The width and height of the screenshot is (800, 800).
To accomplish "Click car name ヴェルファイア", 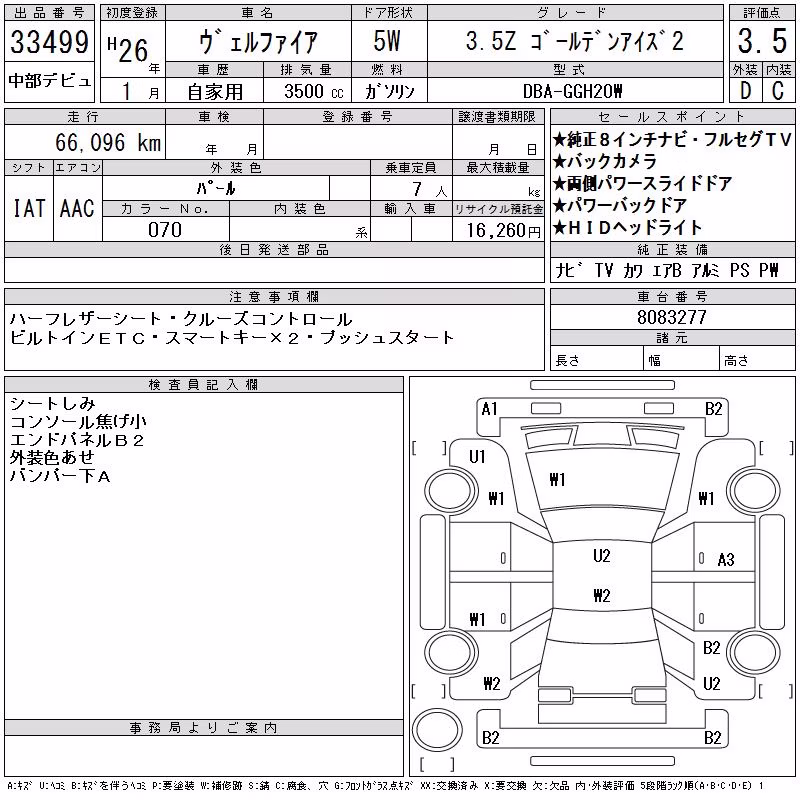I will [x=258, y=42].
